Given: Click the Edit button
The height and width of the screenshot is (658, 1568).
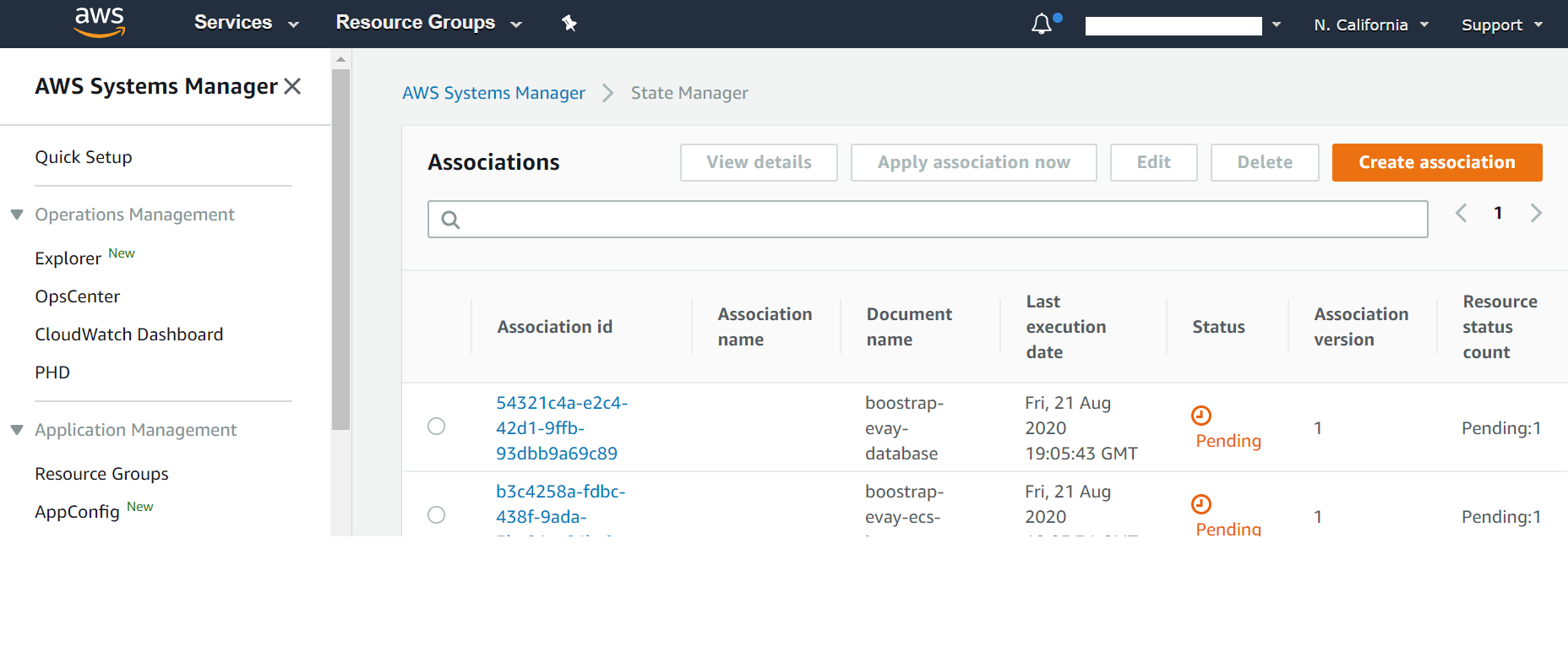Looking at the screenshot, I should click(x=1154, y=162).
